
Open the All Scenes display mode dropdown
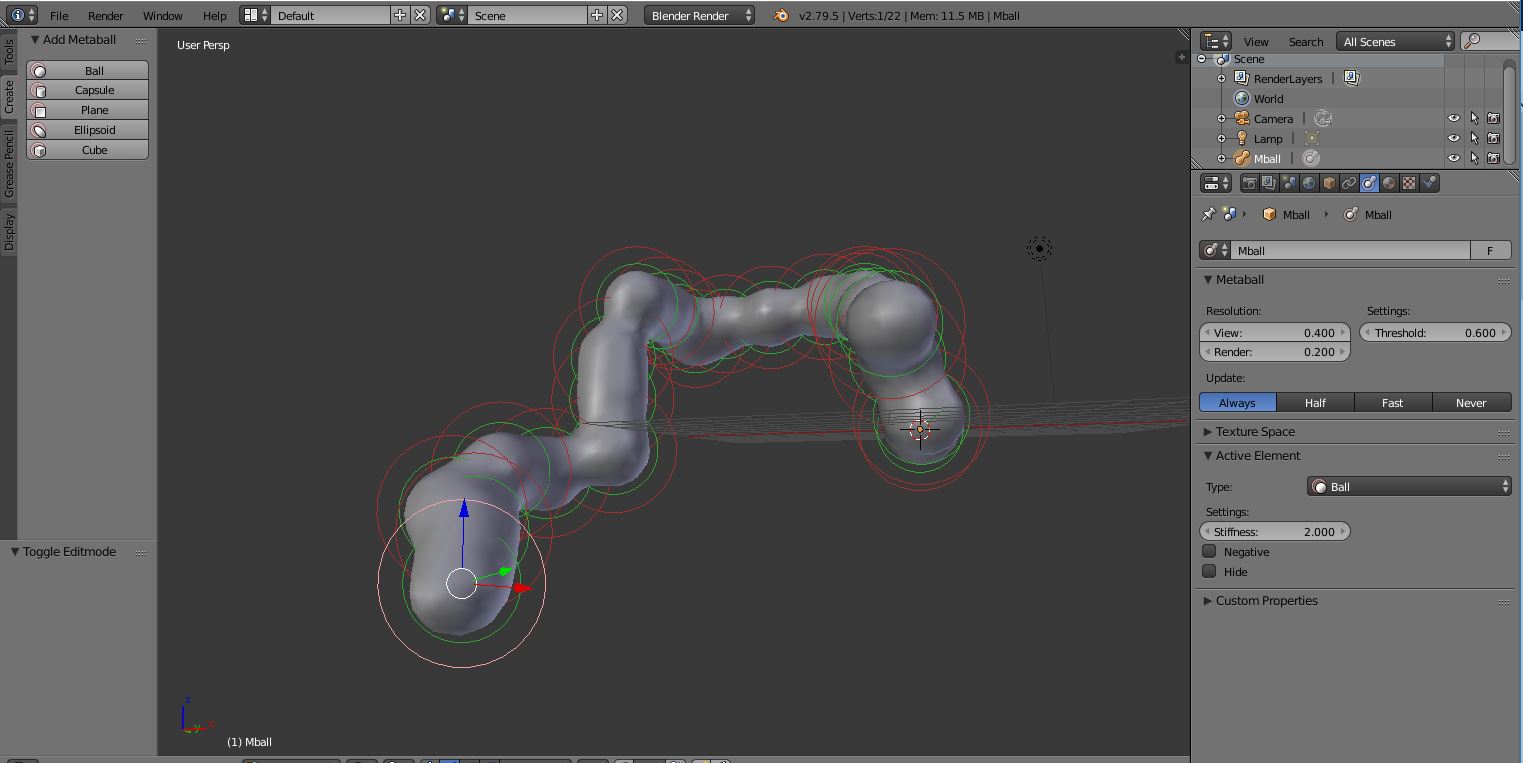pyautogui.click(x=1397, y=41)
